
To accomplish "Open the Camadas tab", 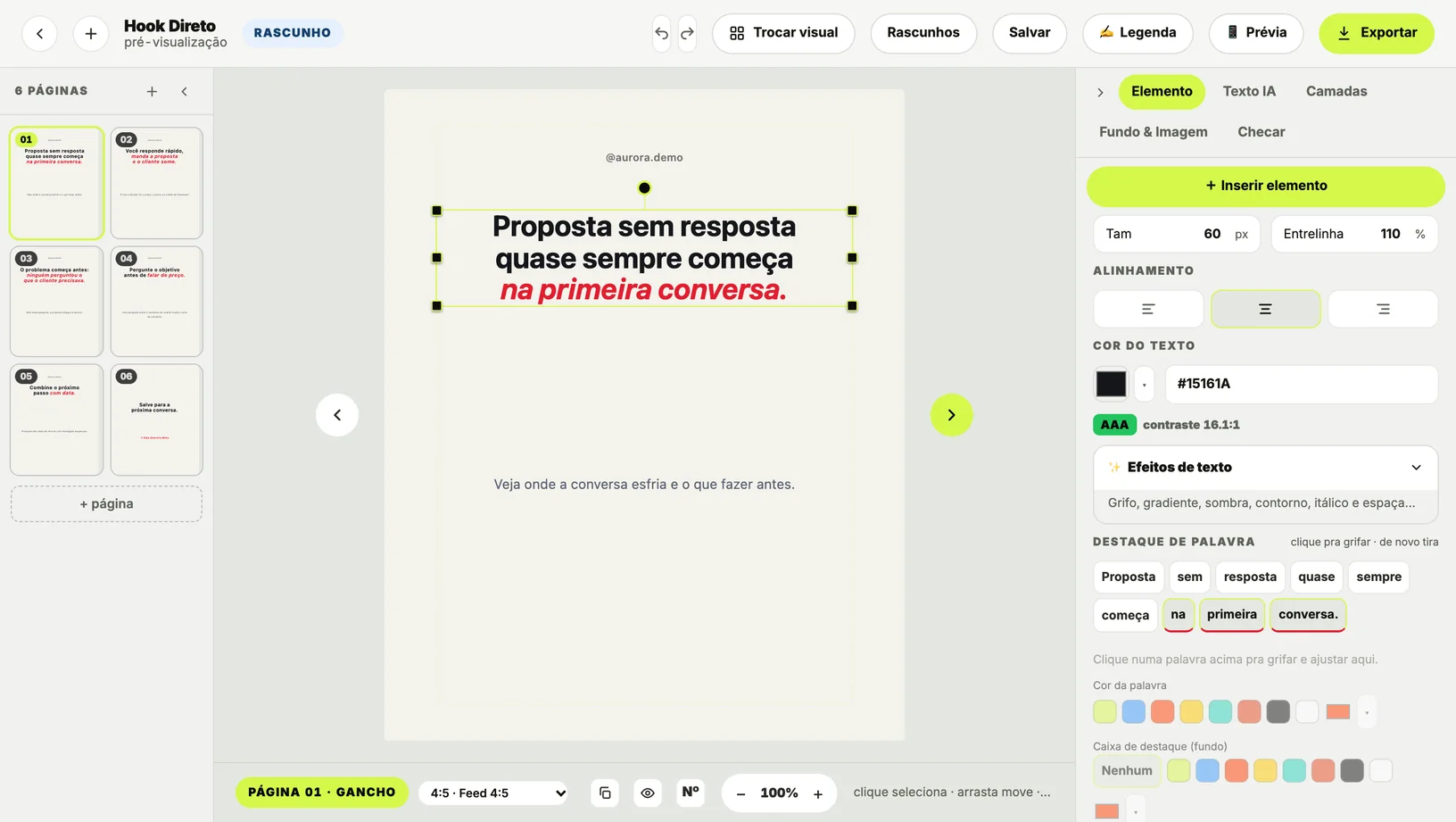I will pyautogui.click(x=1336, y=91).
